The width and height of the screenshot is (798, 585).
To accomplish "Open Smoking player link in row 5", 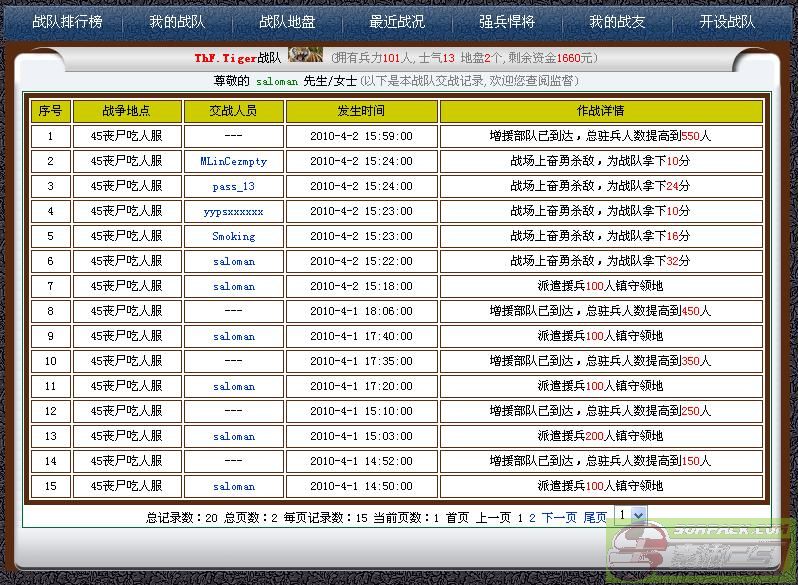I will (x=233, y=236).
